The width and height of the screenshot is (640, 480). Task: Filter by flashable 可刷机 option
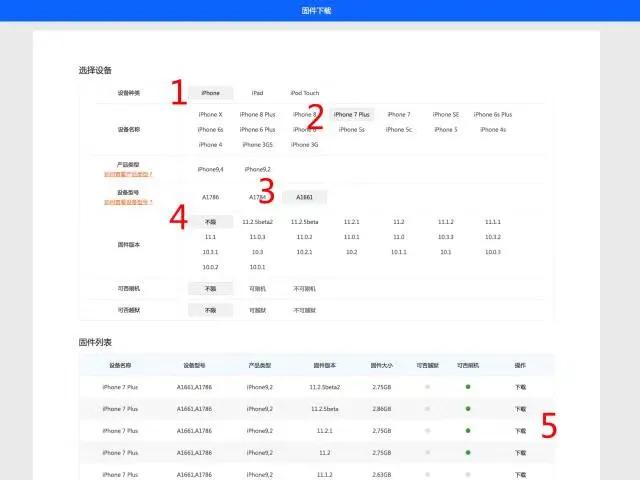[x=257, y=289]
